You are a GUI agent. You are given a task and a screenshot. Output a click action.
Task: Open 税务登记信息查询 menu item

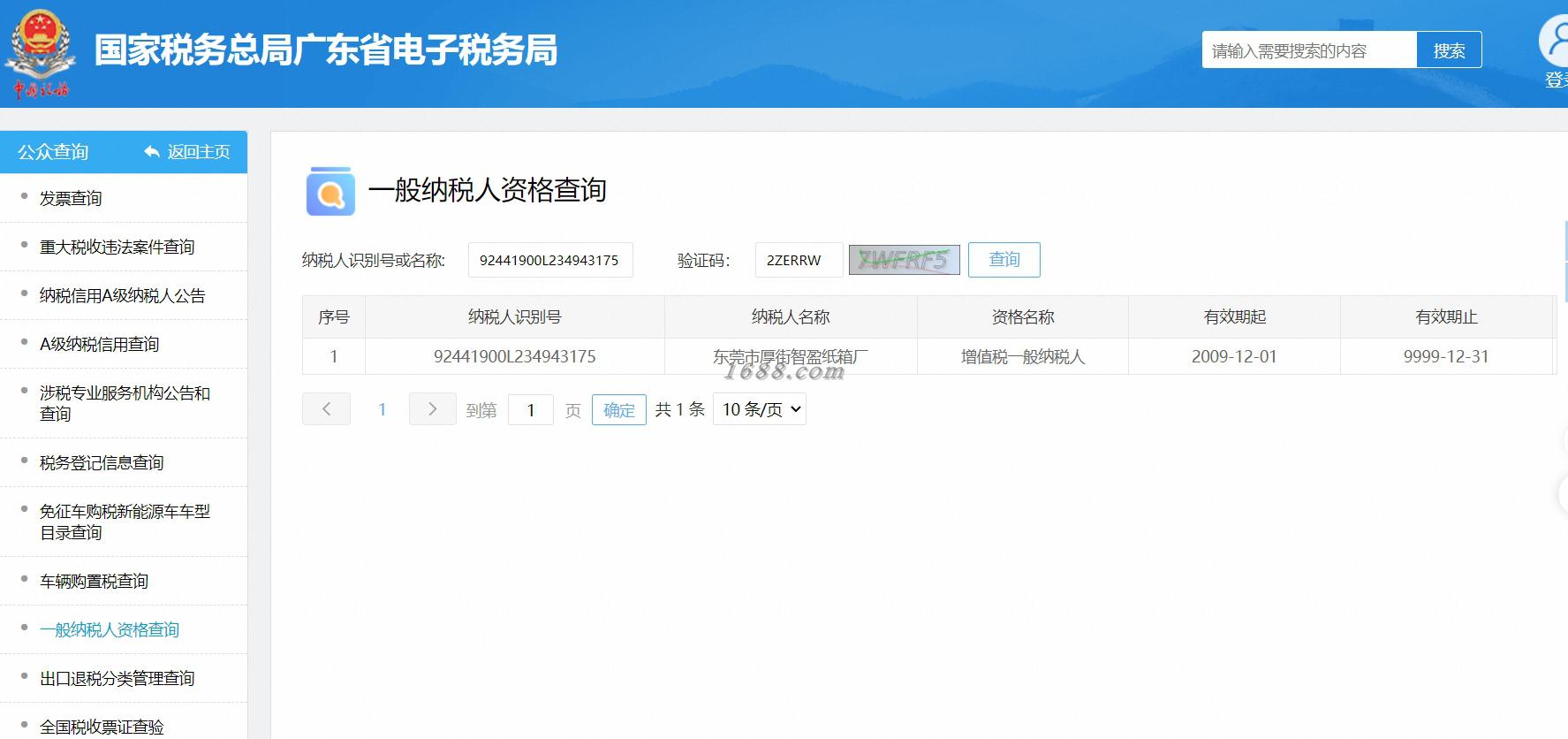click(102, 462)
